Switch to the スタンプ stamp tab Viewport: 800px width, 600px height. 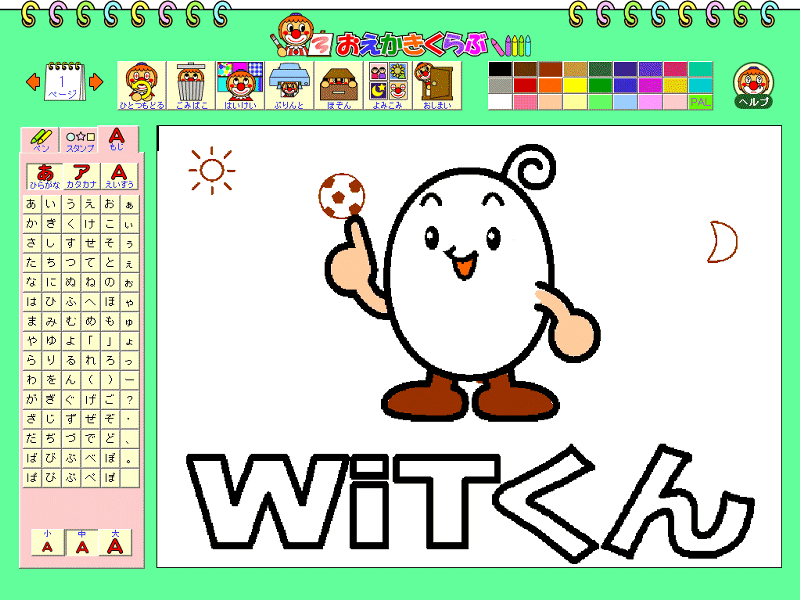point(80,141)
